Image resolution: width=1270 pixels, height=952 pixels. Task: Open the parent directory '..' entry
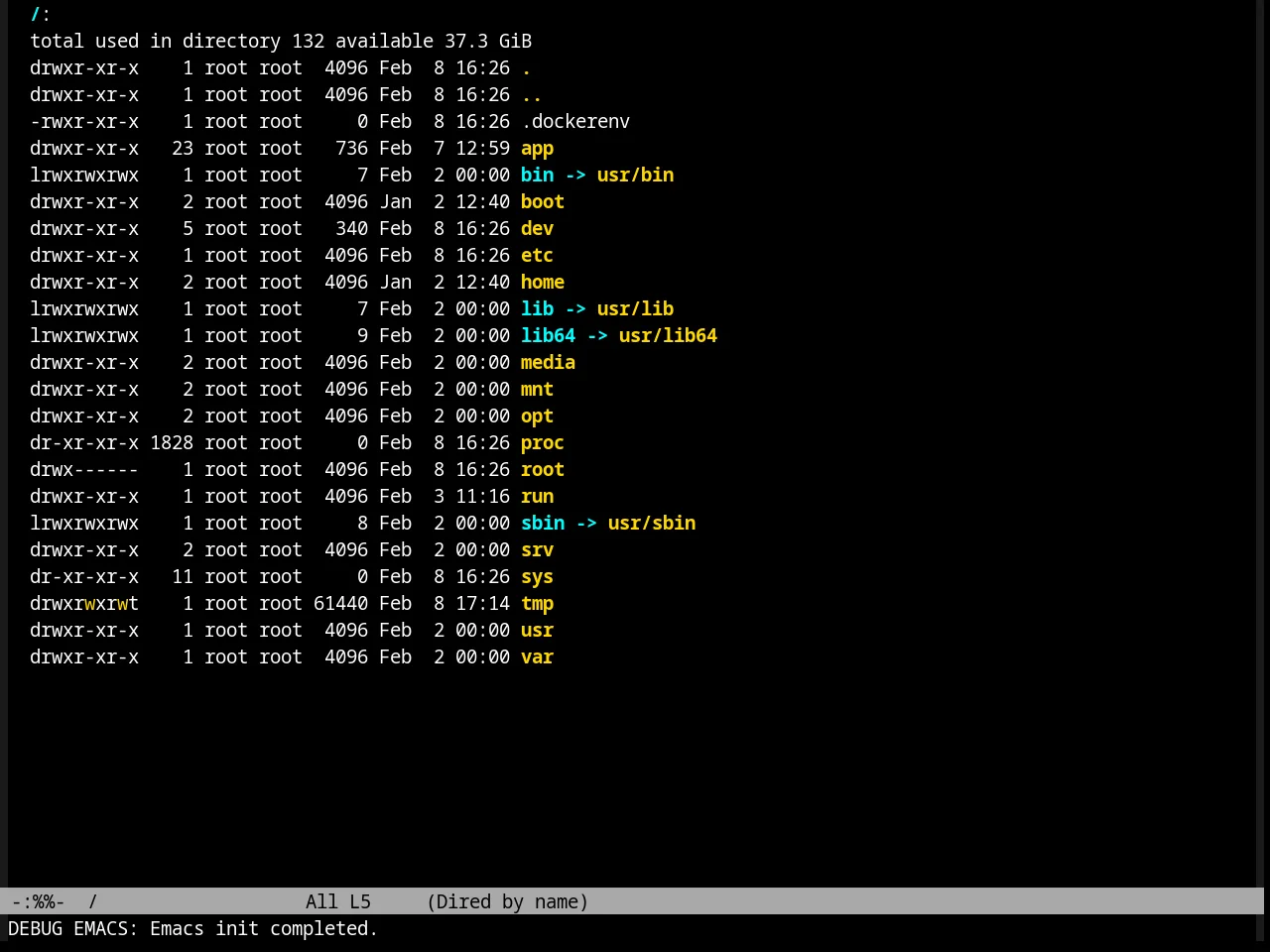532,95
